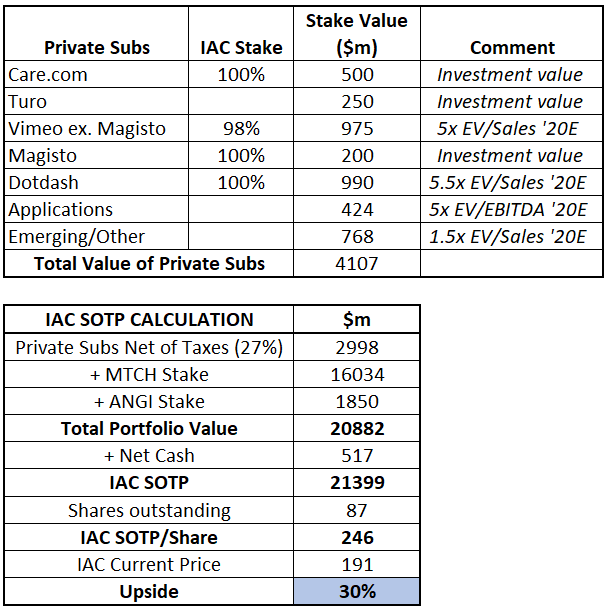Click the Private Subs column header
Screen dimensions: 608x608
coord(97,47)
